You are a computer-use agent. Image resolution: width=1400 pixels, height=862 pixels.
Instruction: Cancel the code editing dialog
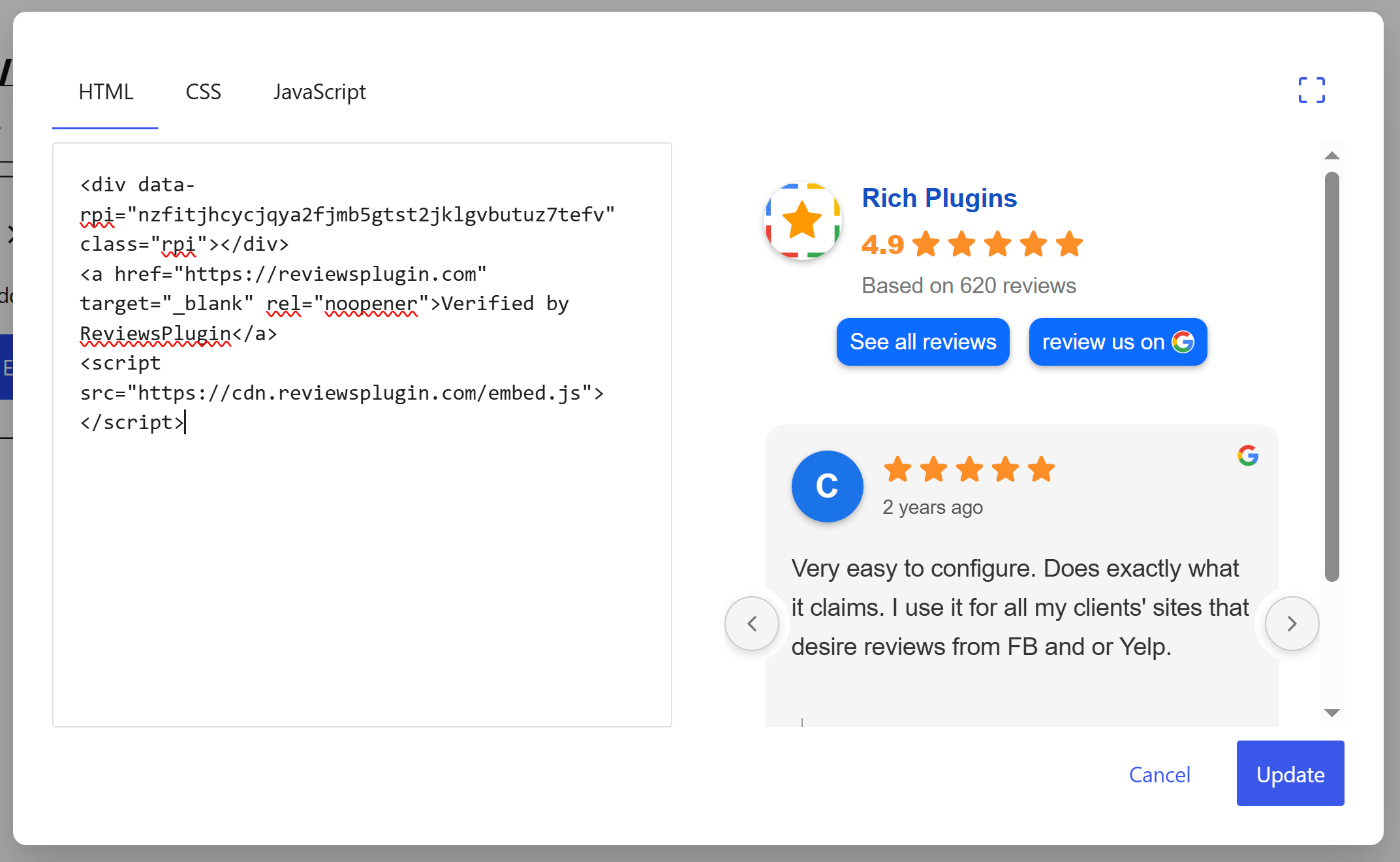1160,775
